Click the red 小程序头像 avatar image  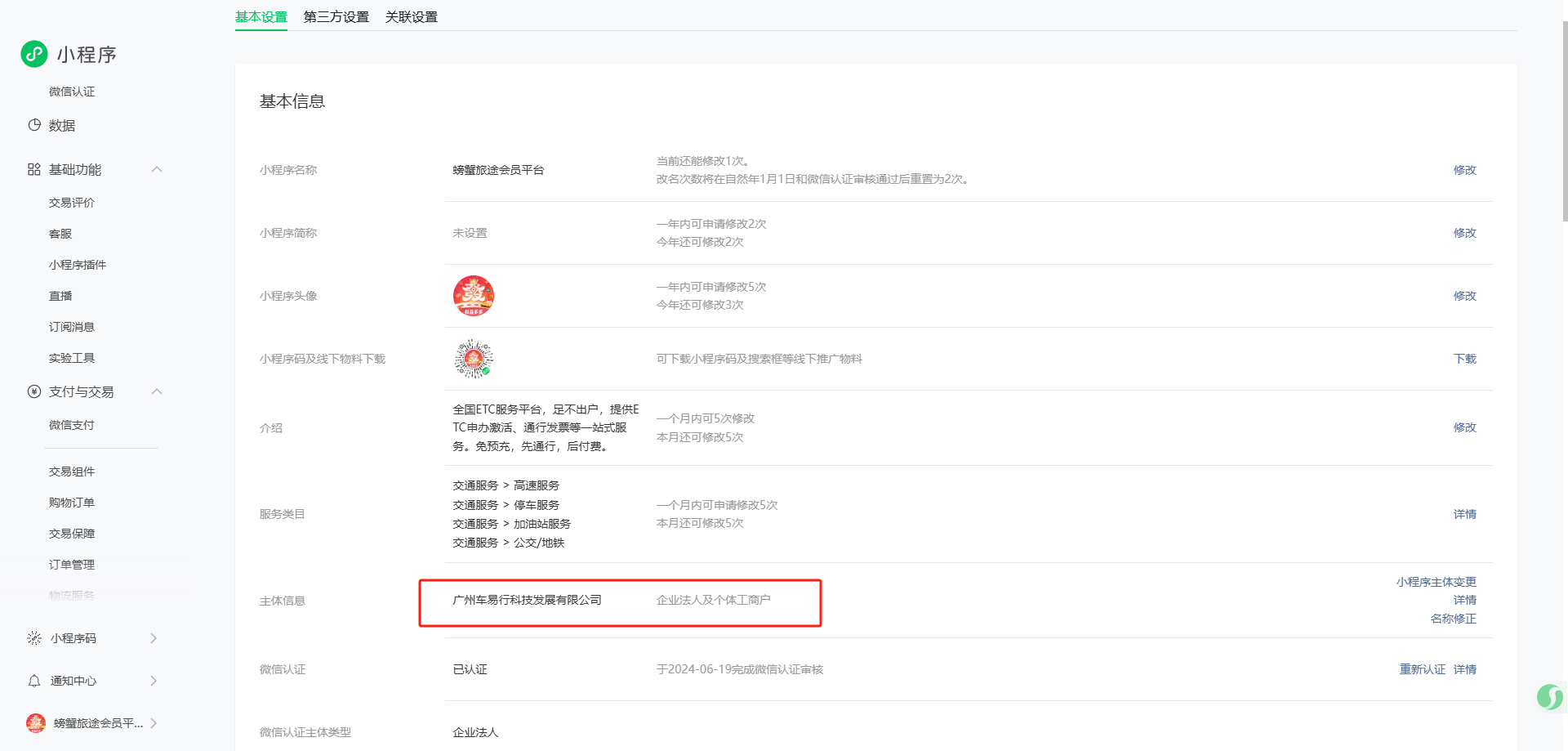point(474,296)
